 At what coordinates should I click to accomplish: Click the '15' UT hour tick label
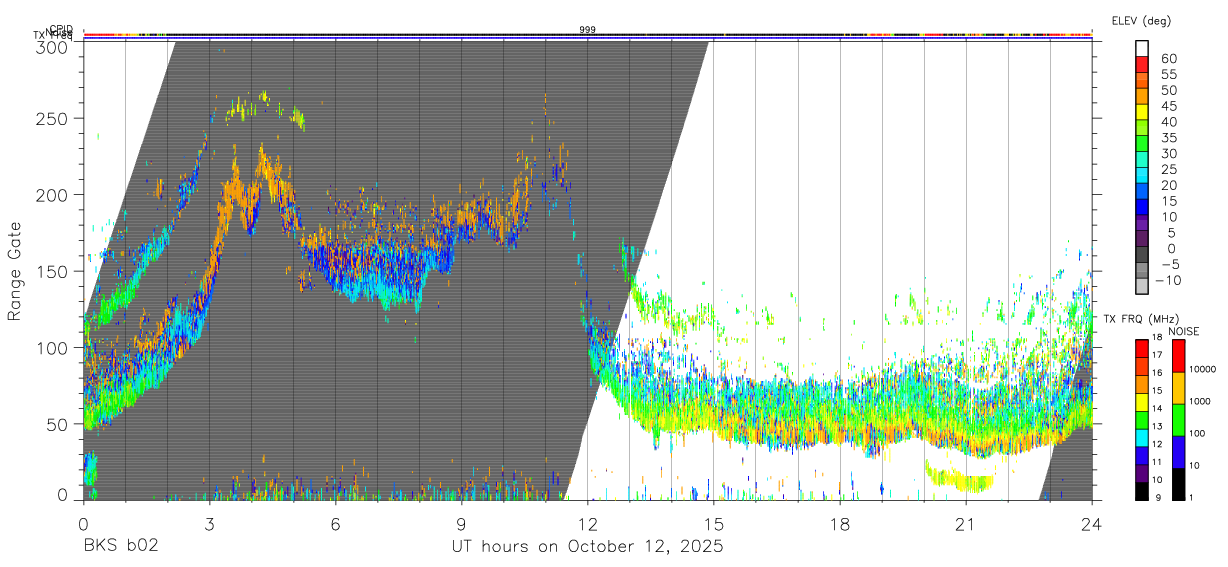point(713,523)
